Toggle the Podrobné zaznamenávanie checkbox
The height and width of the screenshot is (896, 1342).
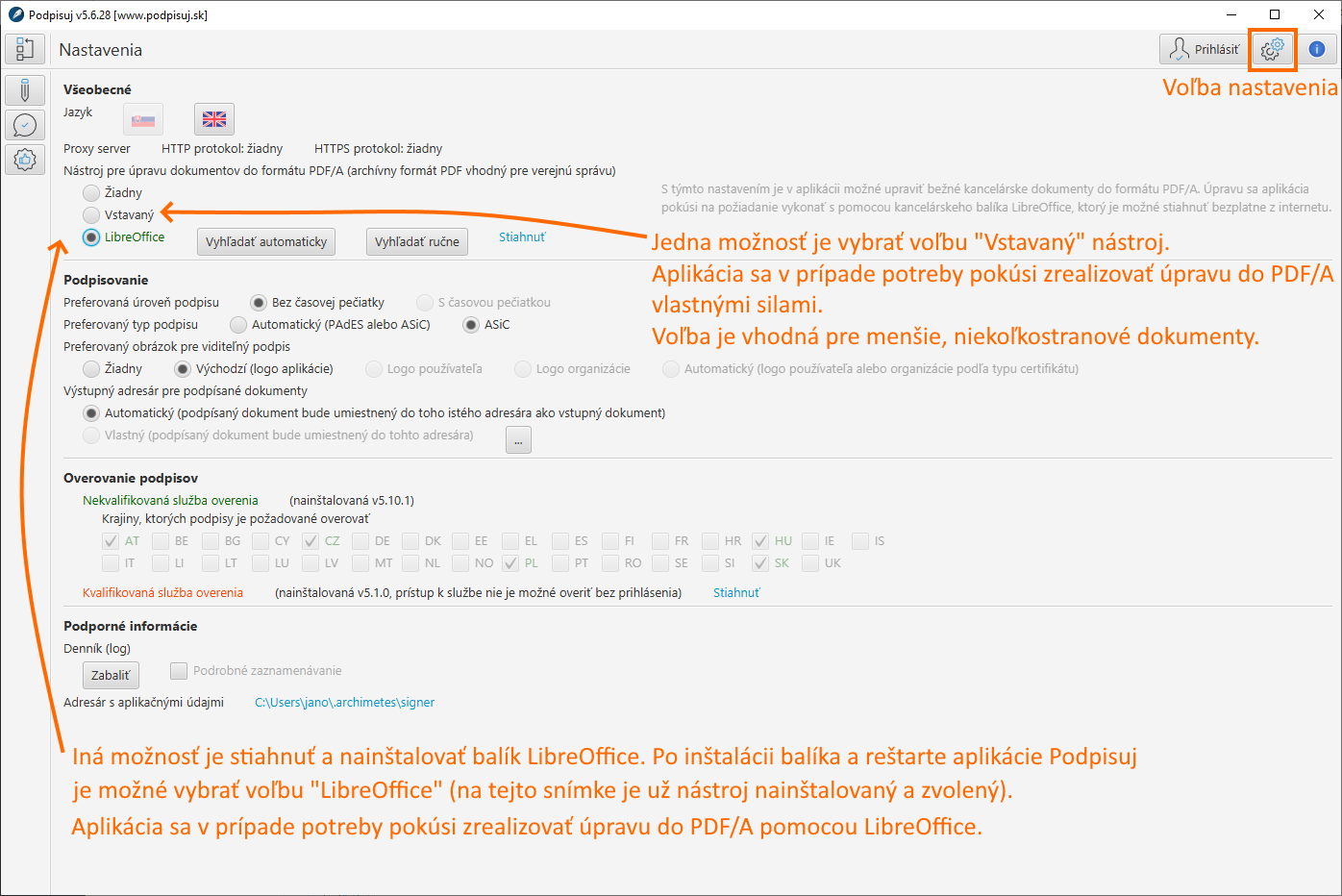(179, 671)
